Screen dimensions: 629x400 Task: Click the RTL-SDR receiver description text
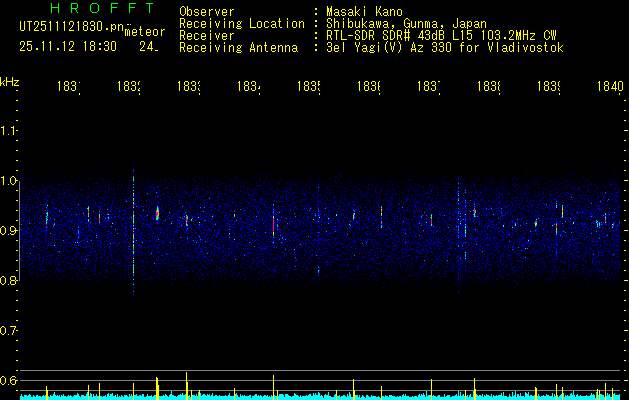point(441,36)
